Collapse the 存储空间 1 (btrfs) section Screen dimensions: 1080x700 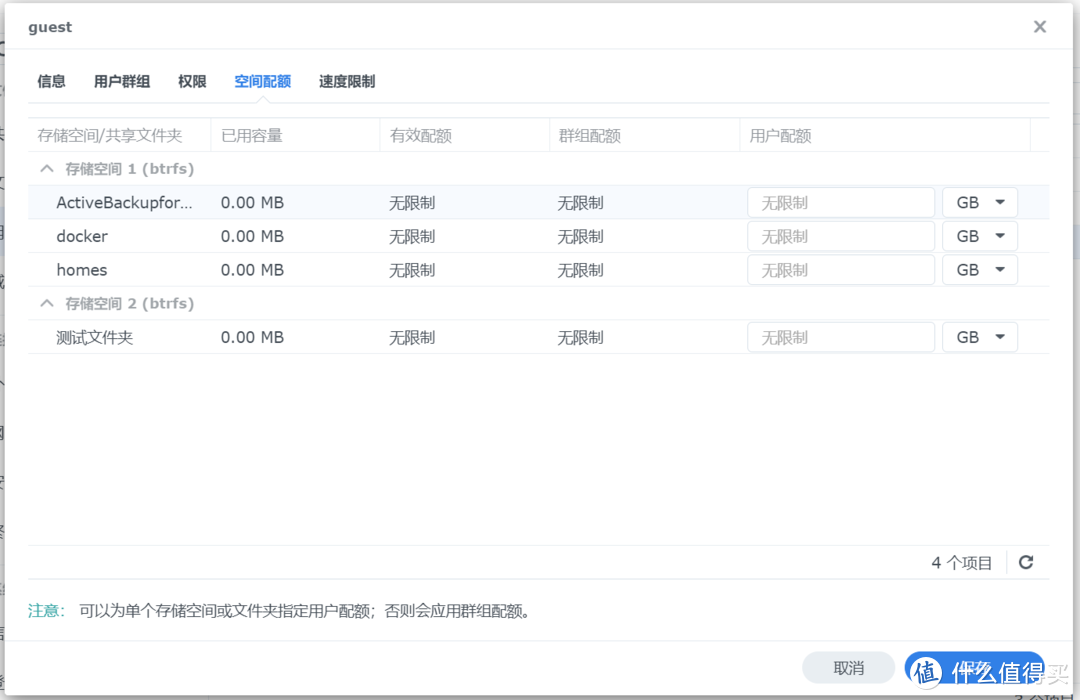tap(45, 168)
